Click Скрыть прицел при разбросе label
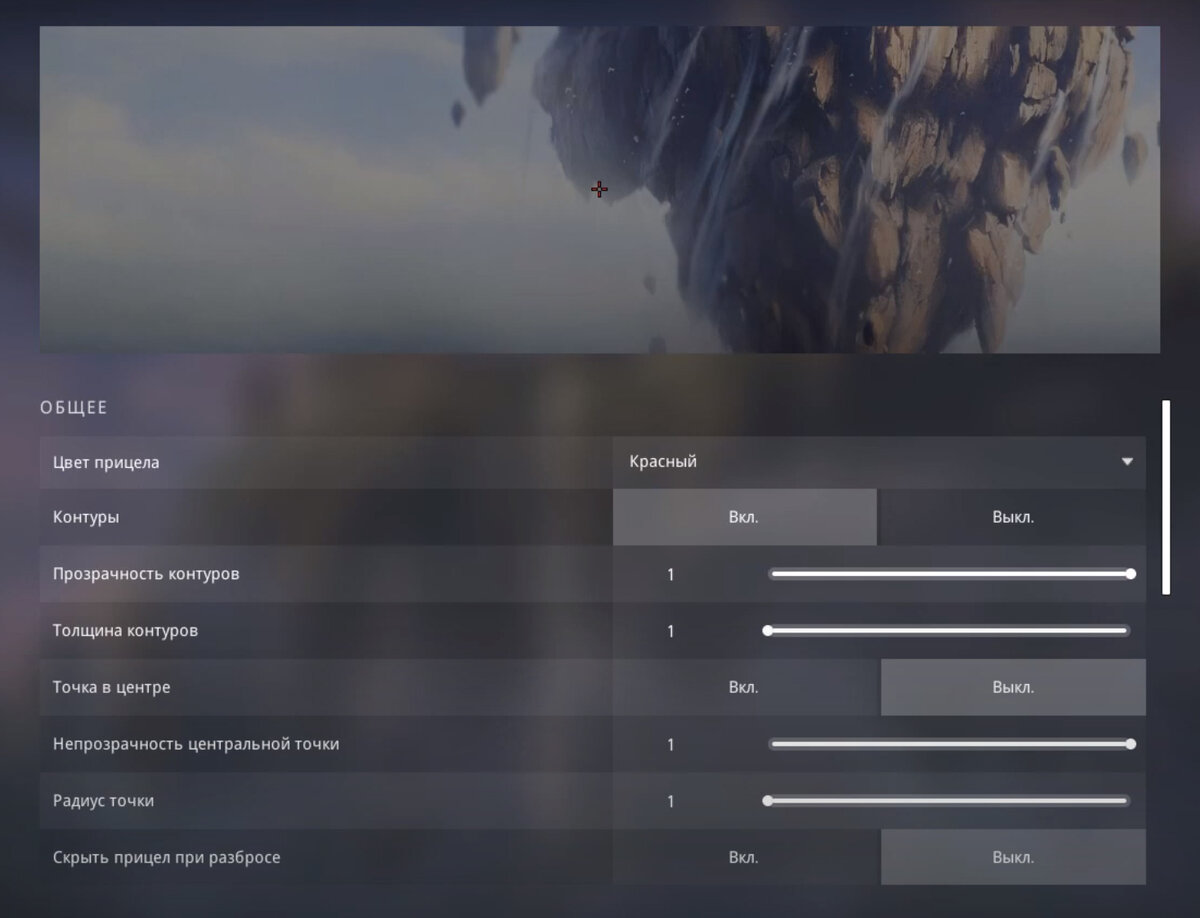 (167, 858)
